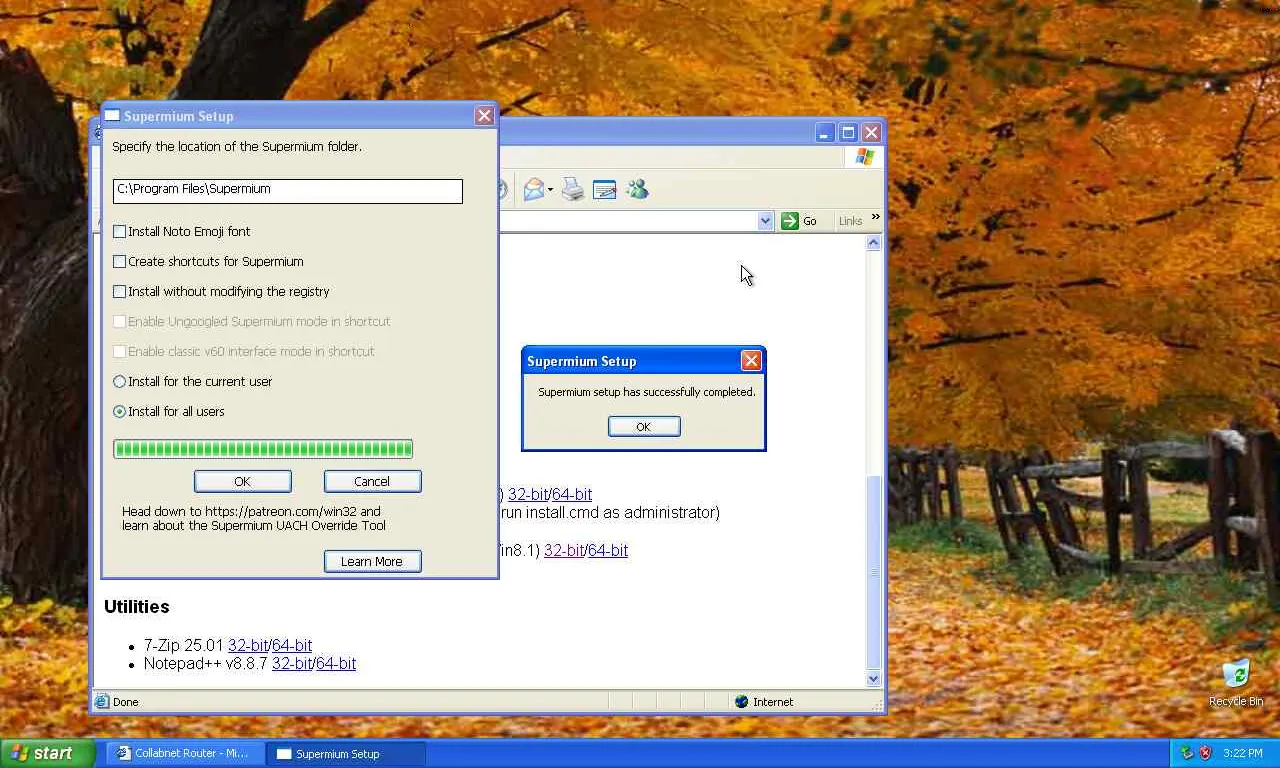This screenshot has height=768, width=1280.
Task: Click the Safely Remove Hardware tray icon
Action: pyautogui.click(x=1187, y=753)
